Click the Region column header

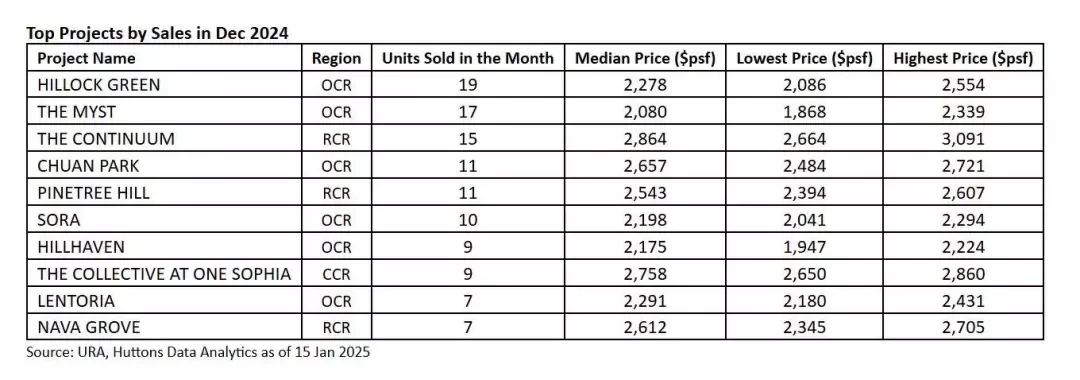[336, 59]
